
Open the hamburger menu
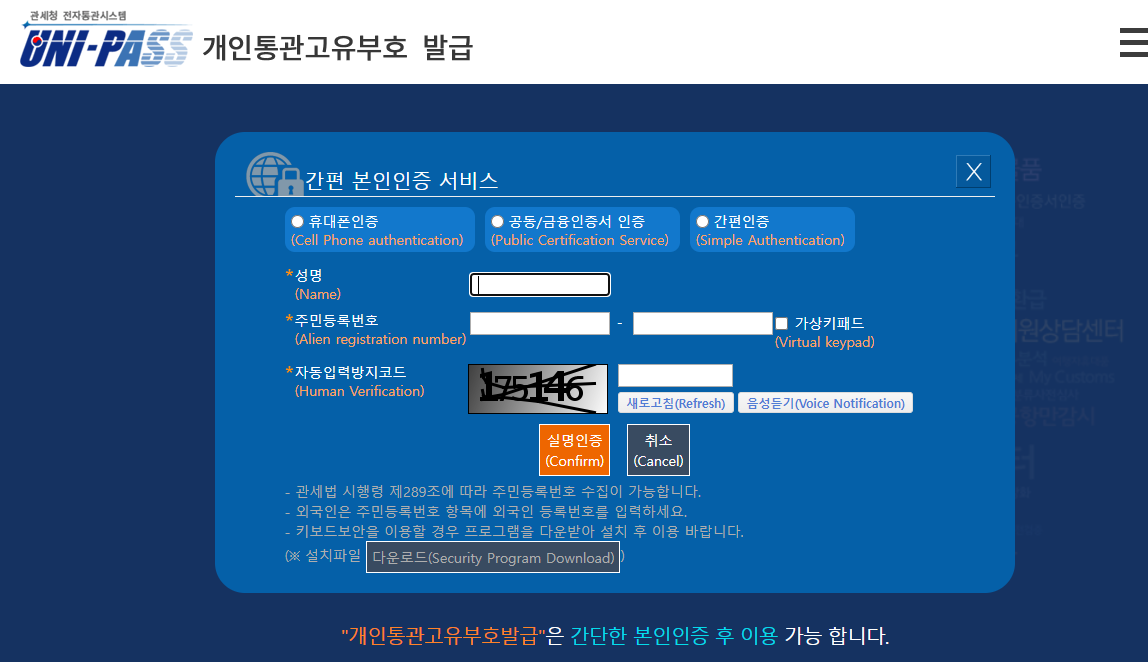1134,42
